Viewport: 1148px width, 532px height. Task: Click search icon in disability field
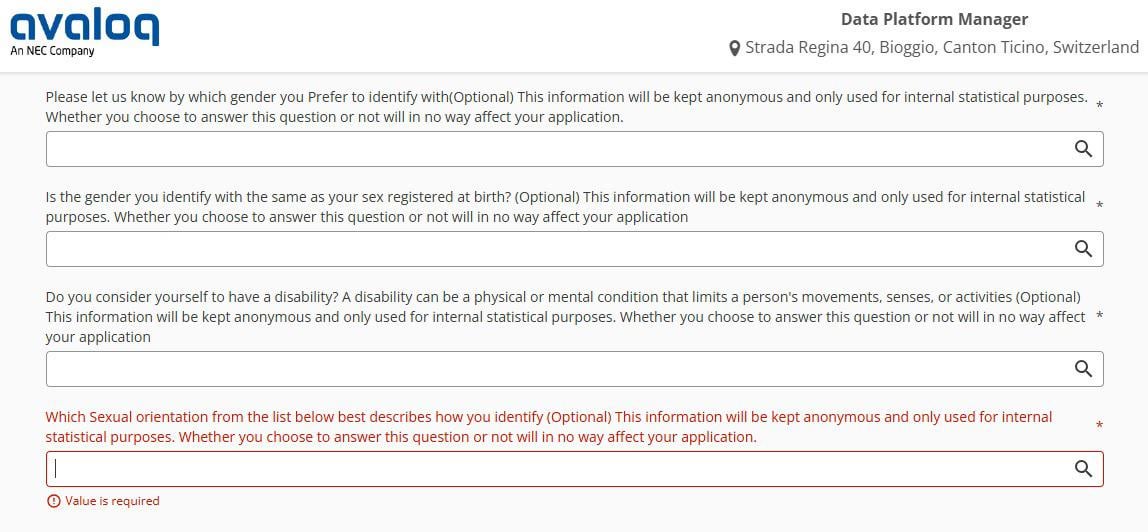coord(1083,369)
